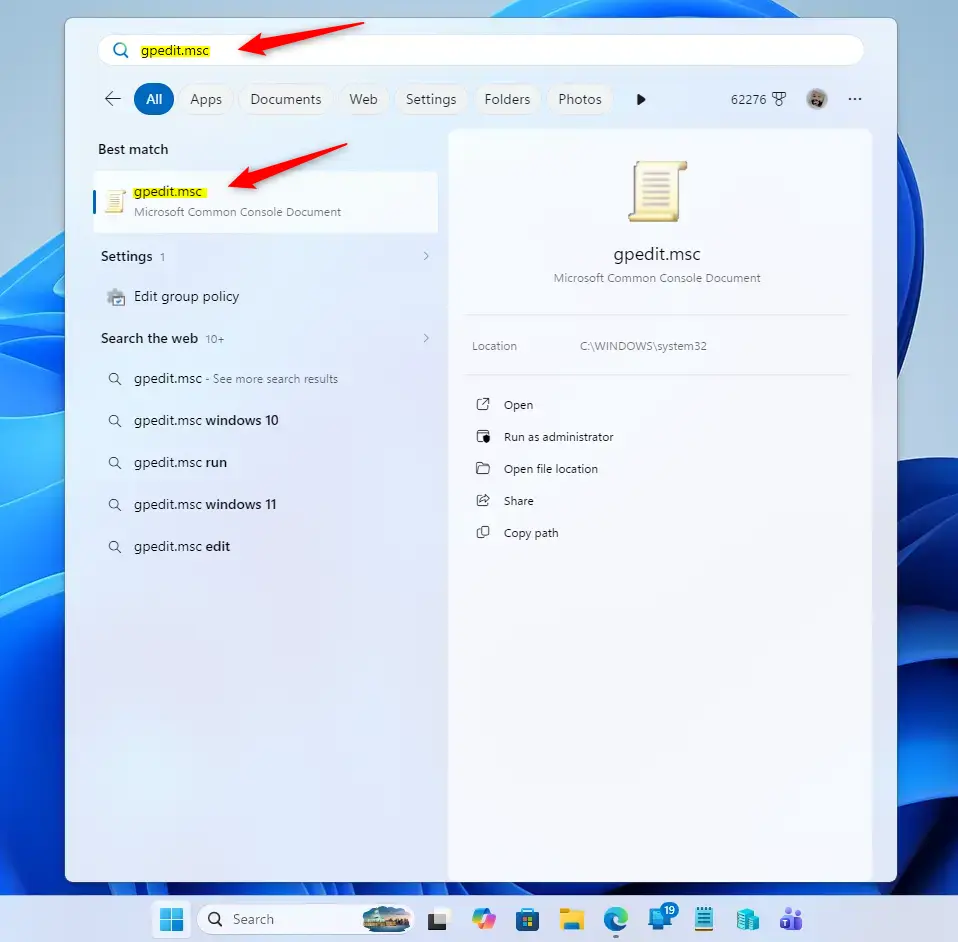This screenshot has width=958, height=942.
Task: Launch Copilot from the taskbar
Action: (483, 919)
